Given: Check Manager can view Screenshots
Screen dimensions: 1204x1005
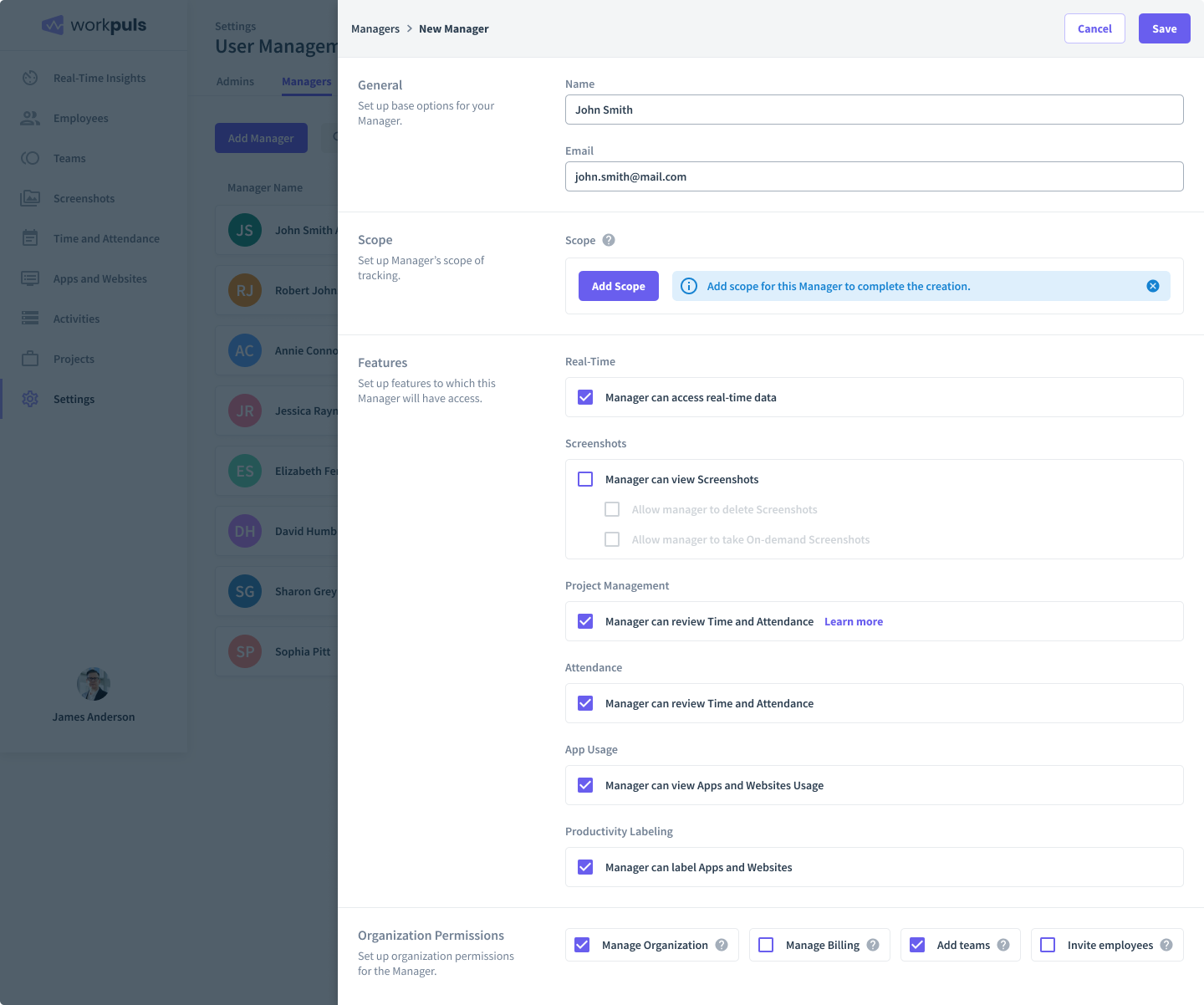Looking at the screenshot, I should click(585, 479).
